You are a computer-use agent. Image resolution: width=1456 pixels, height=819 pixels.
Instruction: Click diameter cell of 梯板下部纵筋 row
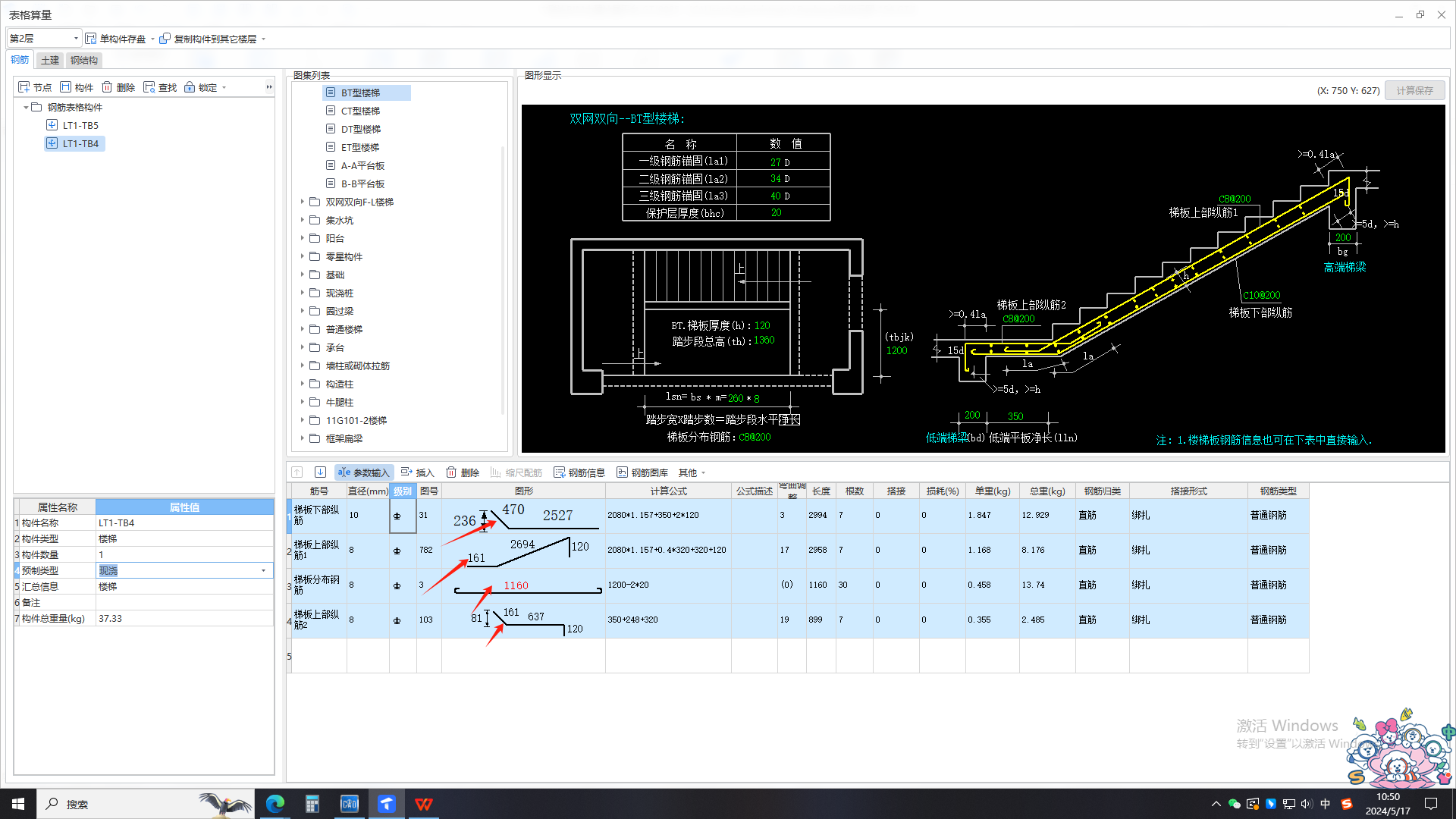pyautogui.click(x=368, y=515)
